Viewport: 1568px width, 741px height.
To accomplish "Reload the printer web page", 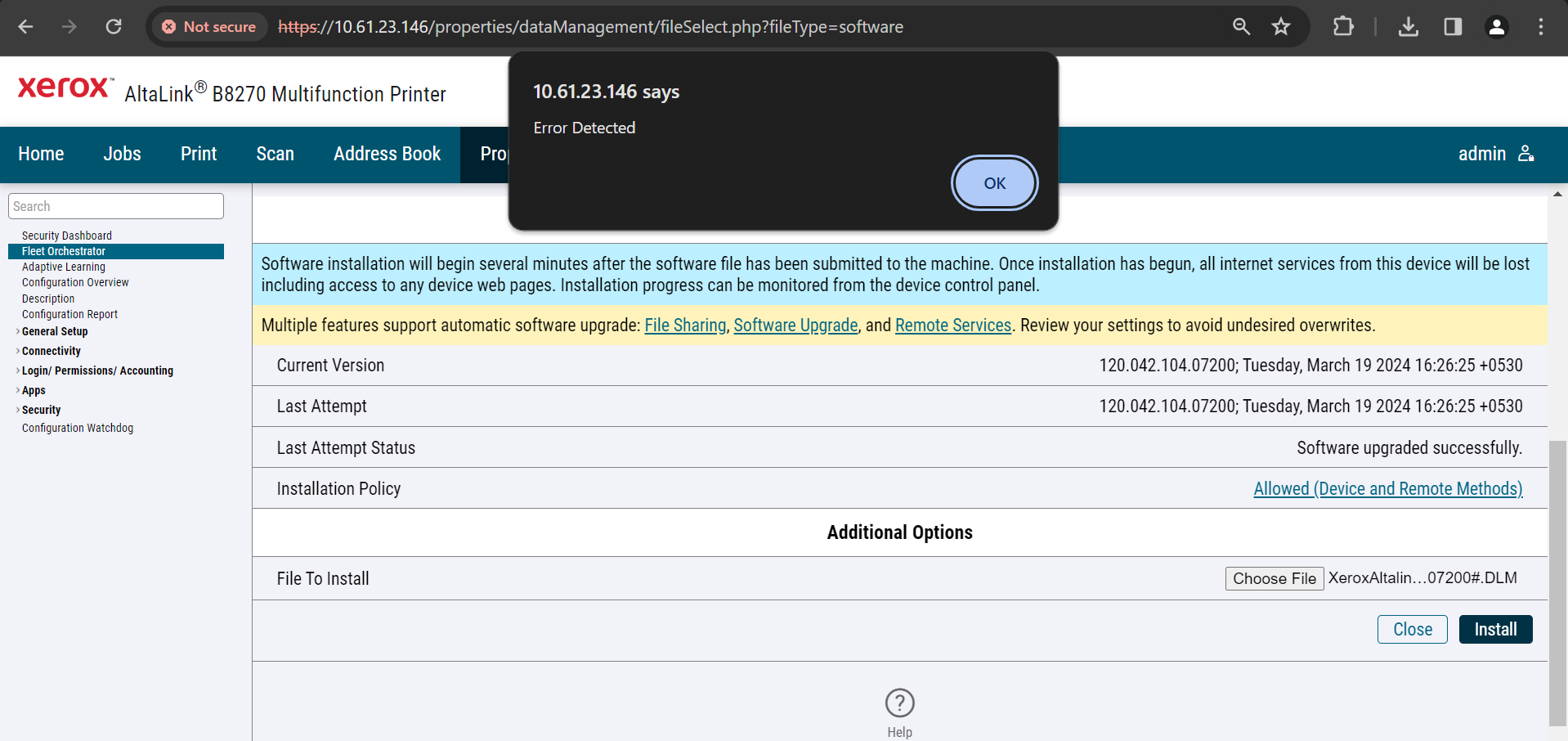I will point(114,27).
